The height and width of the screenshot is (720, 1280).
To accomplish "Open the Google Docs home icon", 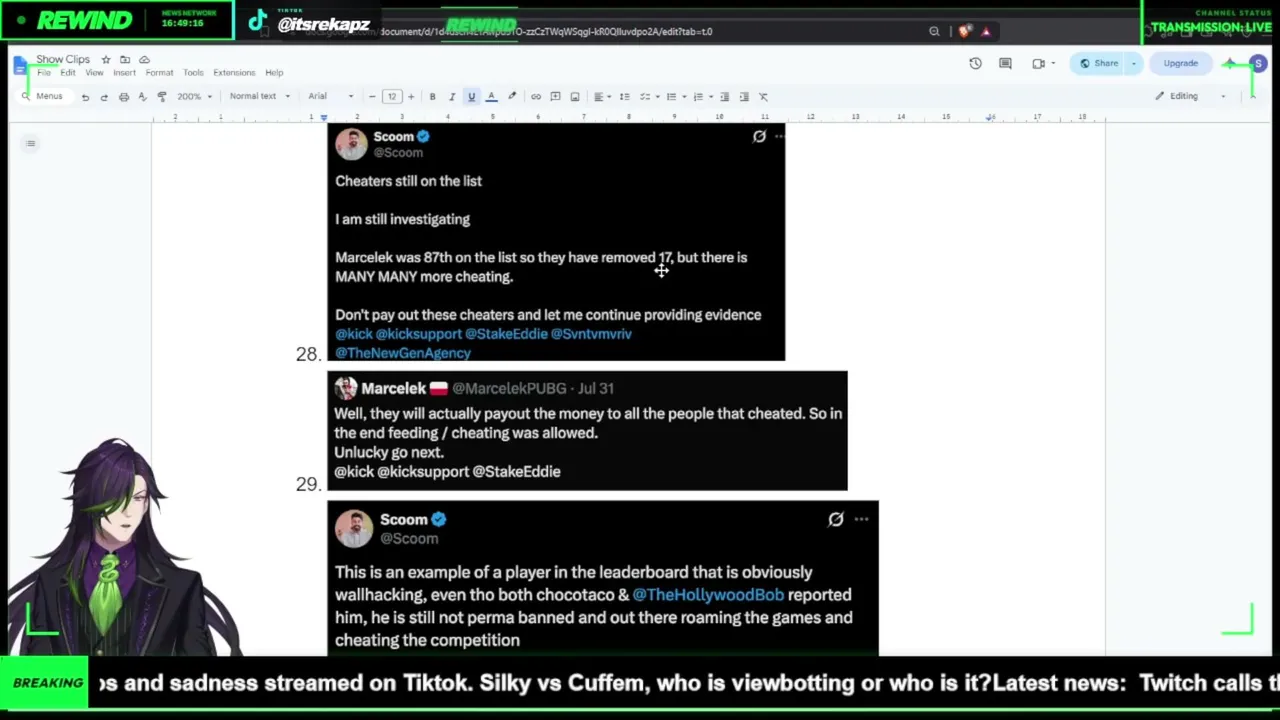I will pyautogui.click(x=21, y=66).
